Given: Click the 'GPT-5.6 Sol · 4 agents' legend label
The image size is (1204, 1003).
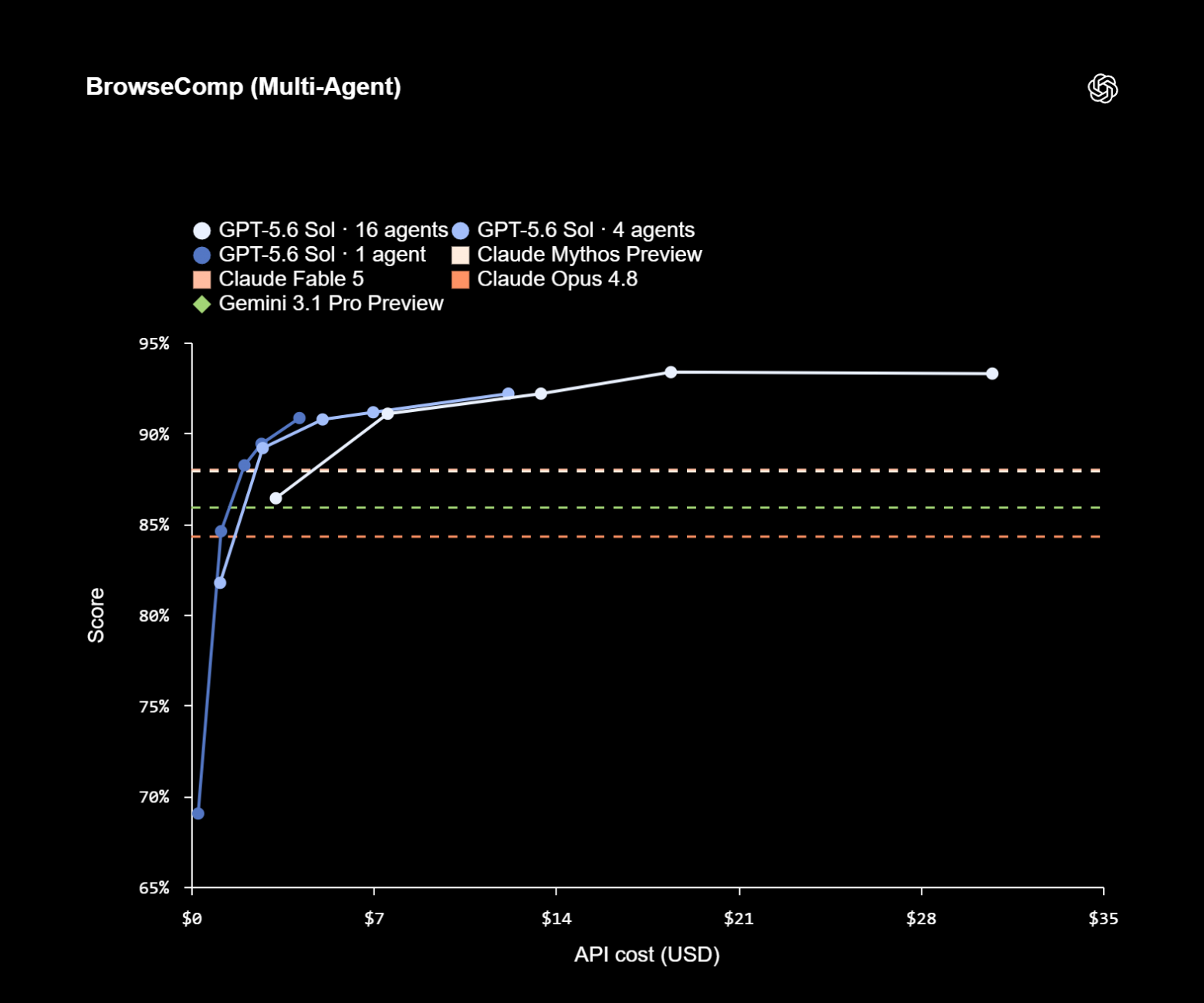Looking at the screenshot, I should [x=586, y=230].
